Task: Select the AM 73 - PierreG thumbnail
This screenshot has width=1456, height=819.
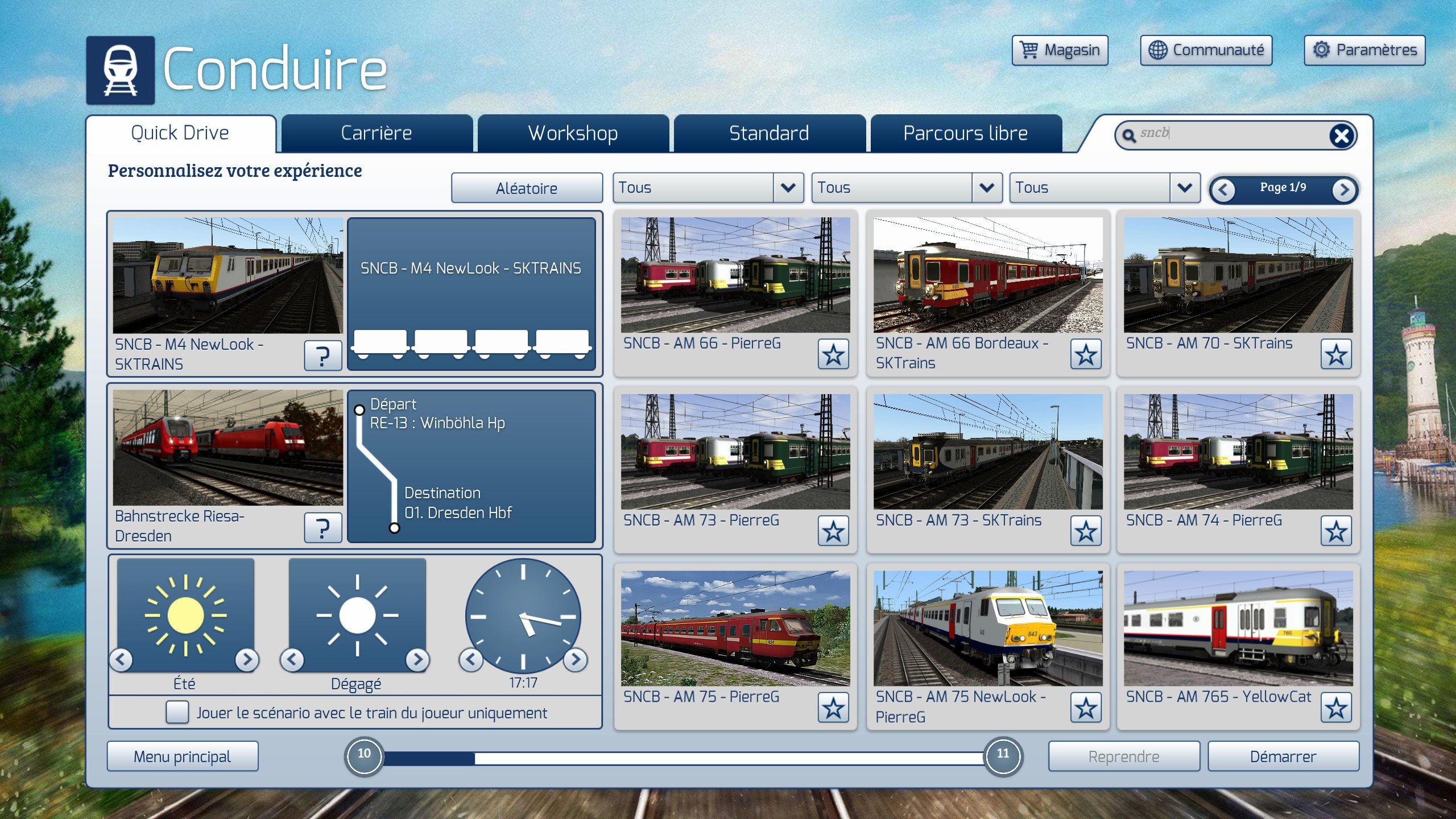Action: tap(735, 452)
